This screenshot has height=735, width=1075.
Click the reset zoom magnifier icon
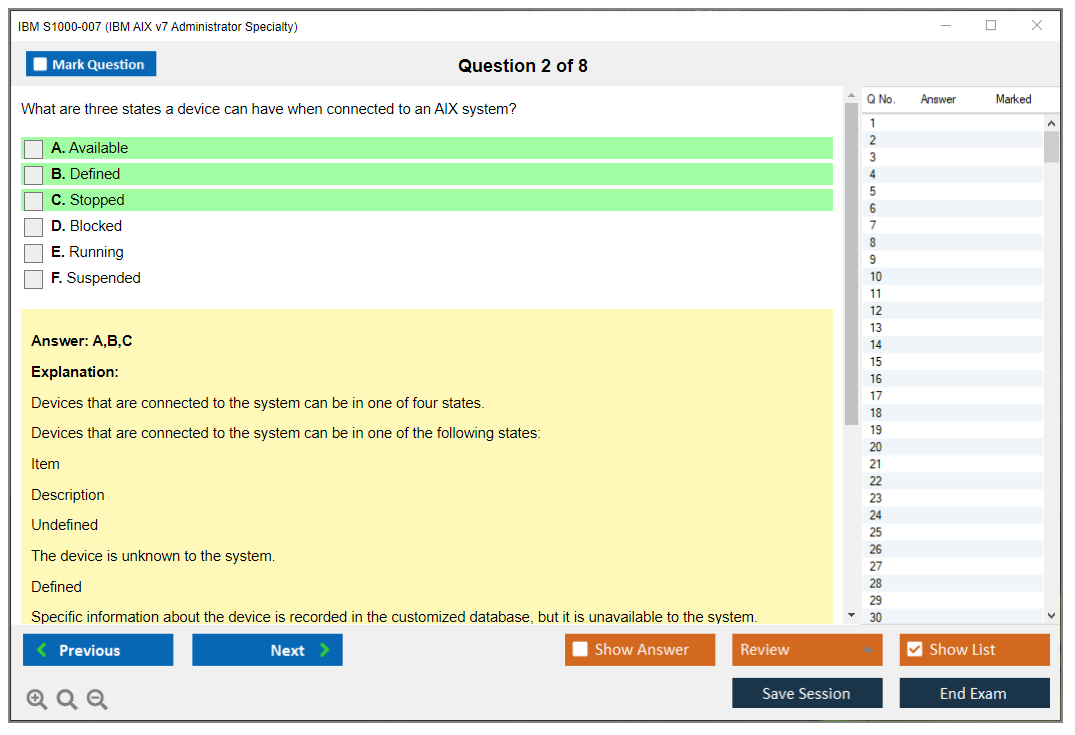pyautogui.click(x=67, y=700)
